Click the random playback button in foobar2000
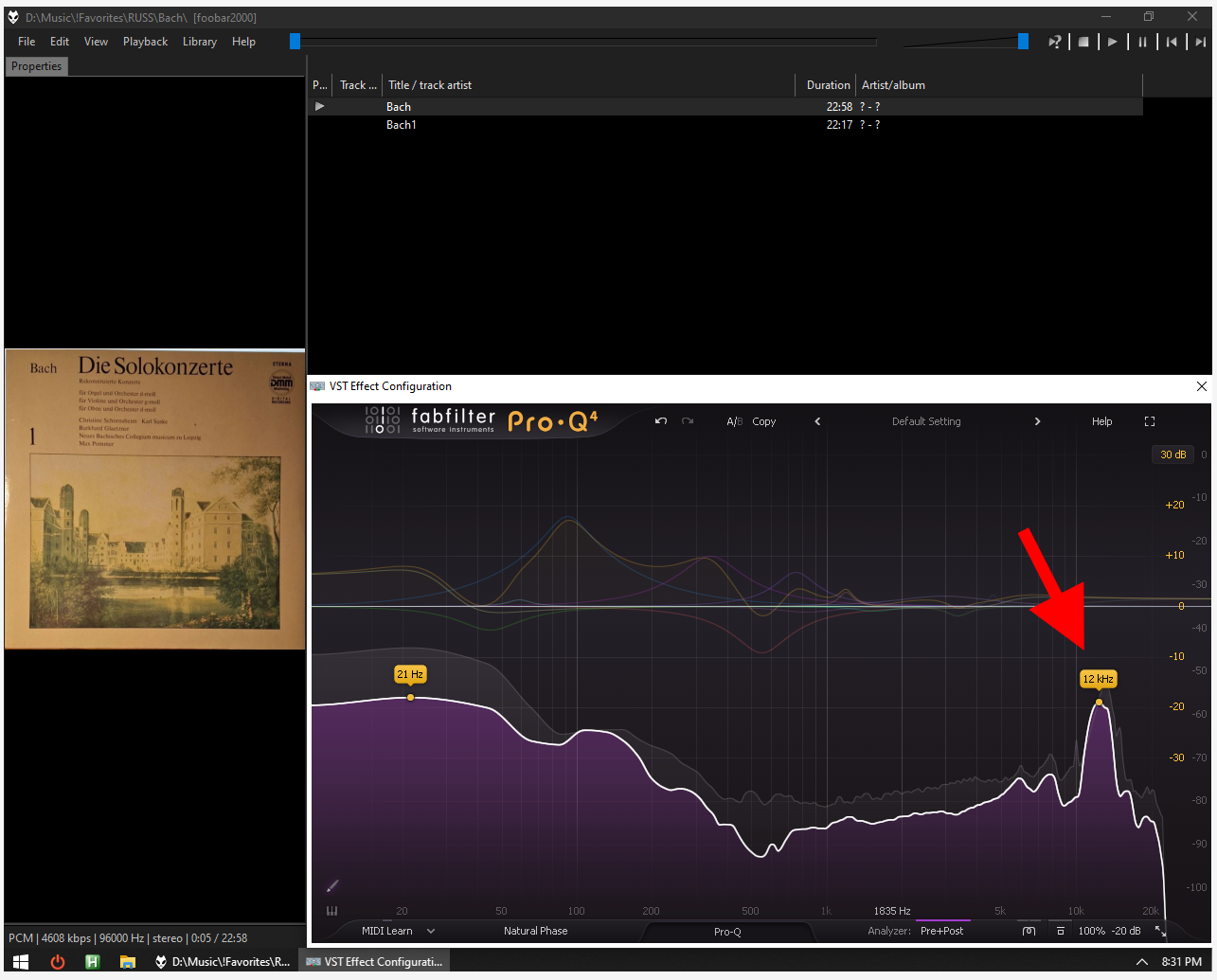 click(x=1054, y=42)
